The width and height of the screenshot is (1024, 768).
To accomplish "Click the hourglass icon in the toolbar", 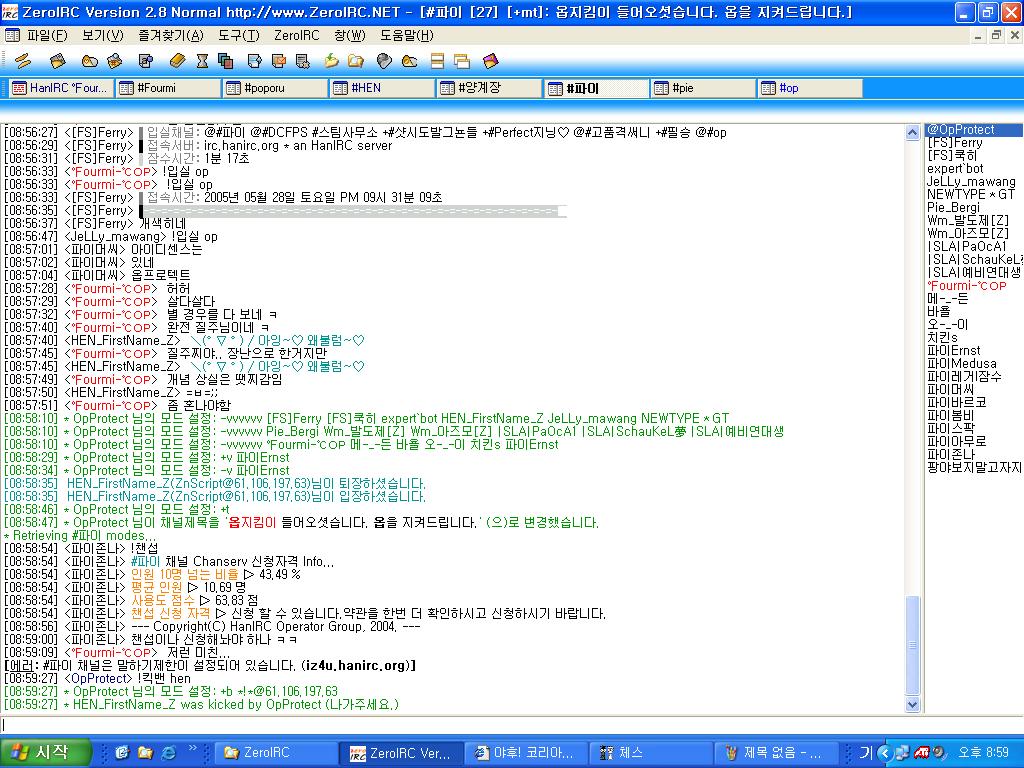I will click(x=202, y=61).
